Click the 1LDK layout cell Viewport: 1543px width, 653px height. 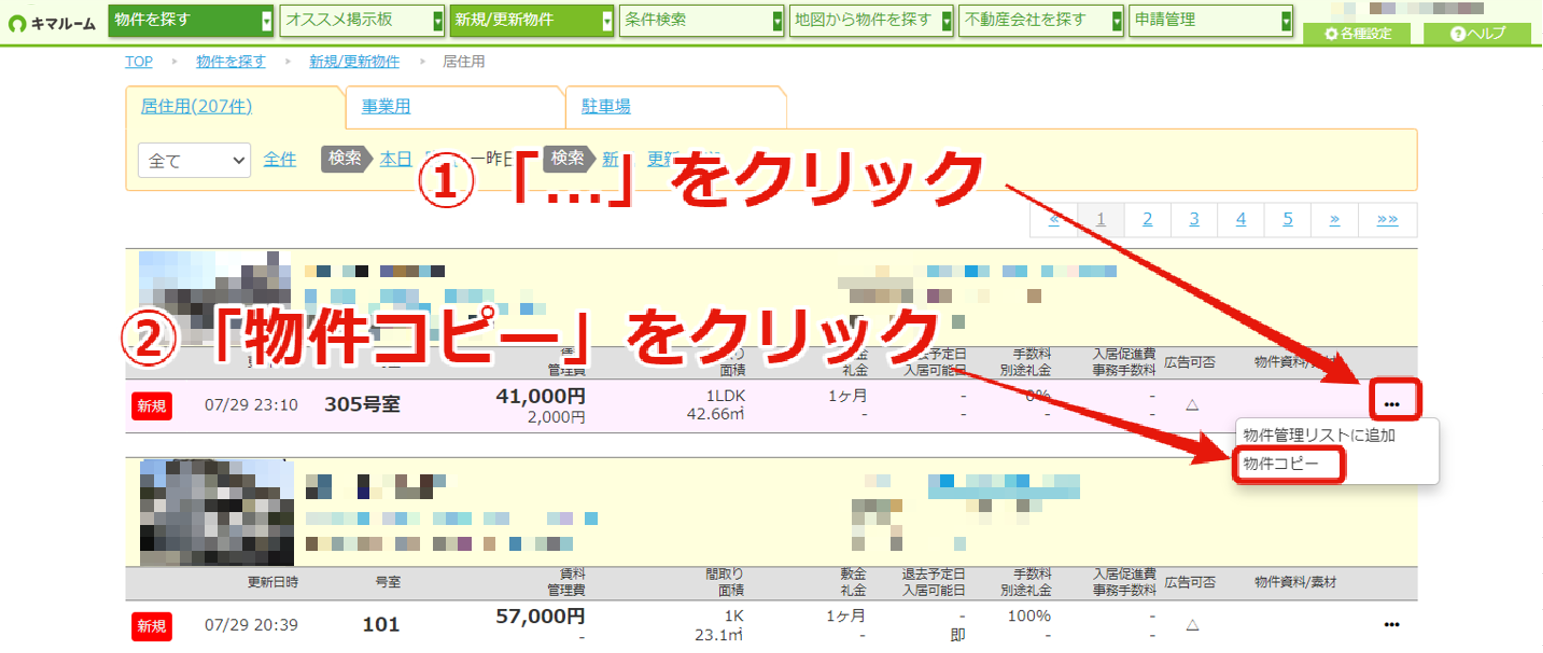pyautogui.click(x=725, y=396)
